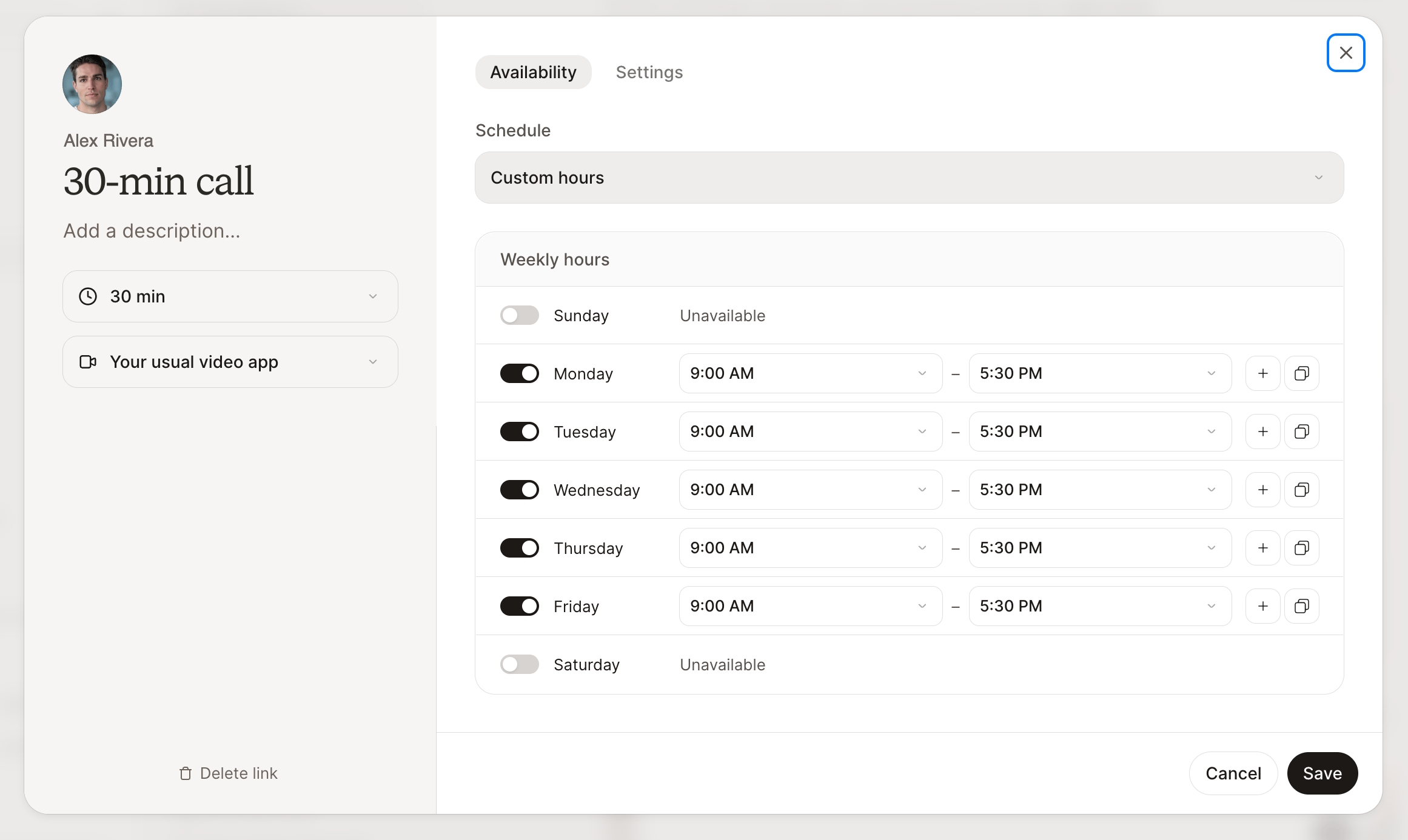Enable Saturday availability toggle
The image size is (1408, 840).
pyautogui.click(x=519, y=664)
